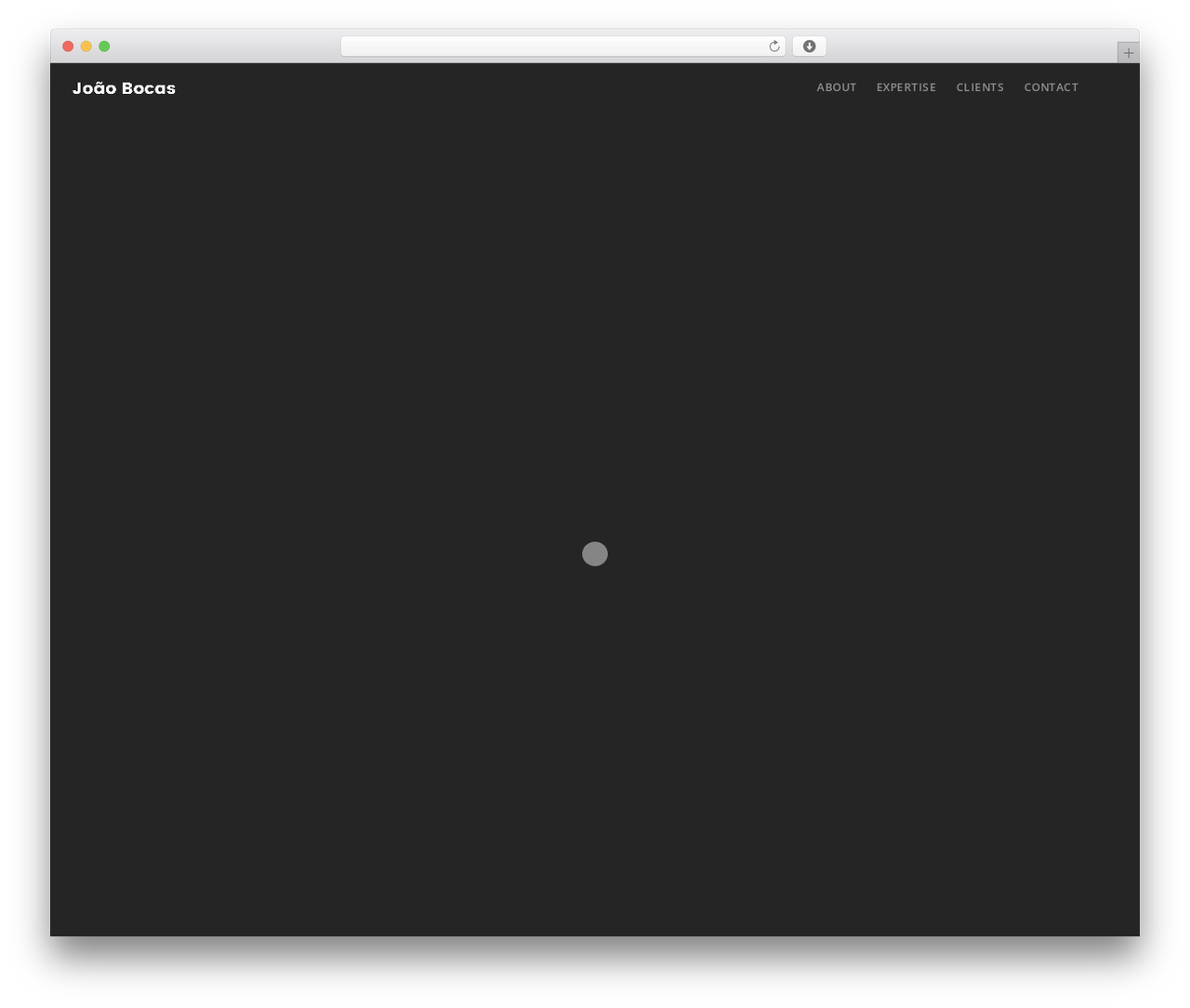Jump to About via header link
1190x1008 pixels.
tap(837, 87)
